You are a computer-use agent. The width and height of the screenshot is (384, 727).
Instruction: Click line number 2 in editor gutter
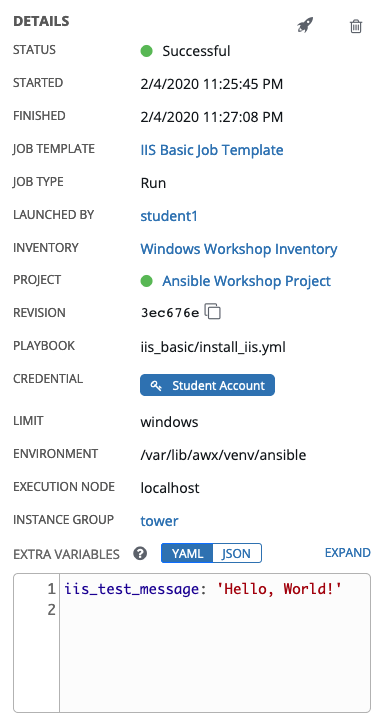[51, 610]
